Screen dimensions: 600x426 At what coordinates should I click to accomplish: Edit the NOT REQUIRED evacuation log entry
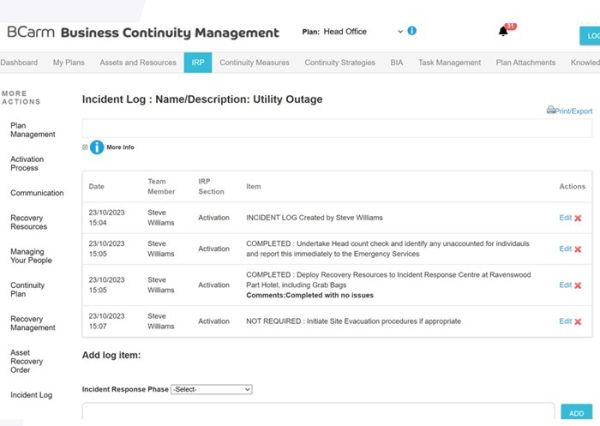coord(565,322)
